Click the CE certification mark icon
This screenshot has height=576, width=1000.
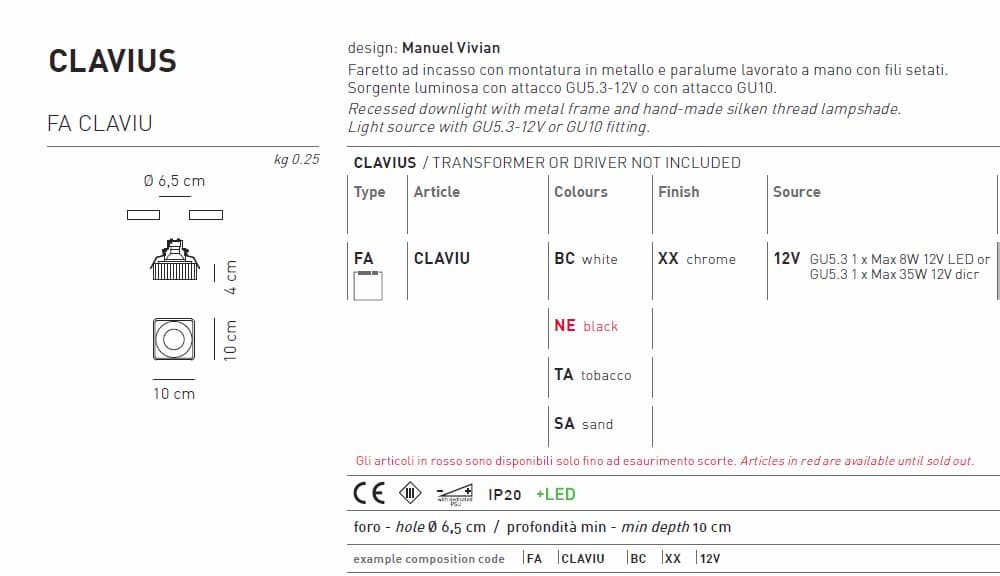[369, 493]
